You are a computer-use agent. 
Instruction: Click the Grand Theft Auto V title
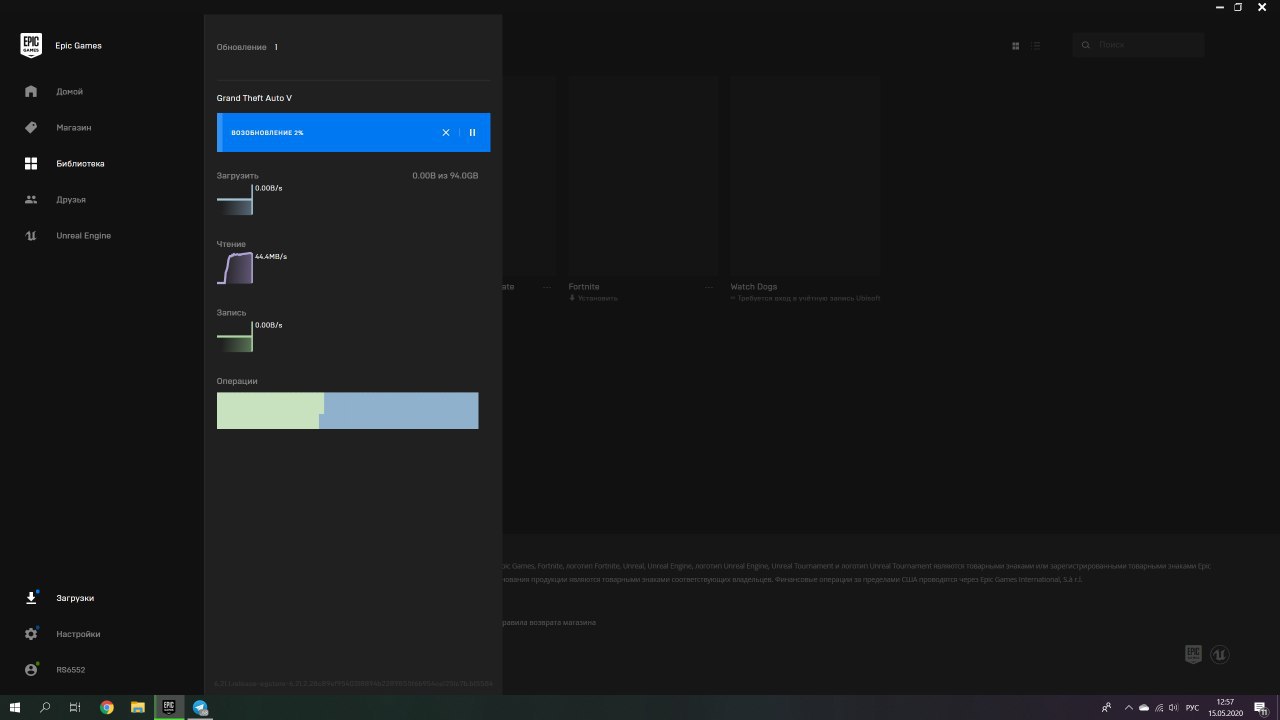pos(254,98)
